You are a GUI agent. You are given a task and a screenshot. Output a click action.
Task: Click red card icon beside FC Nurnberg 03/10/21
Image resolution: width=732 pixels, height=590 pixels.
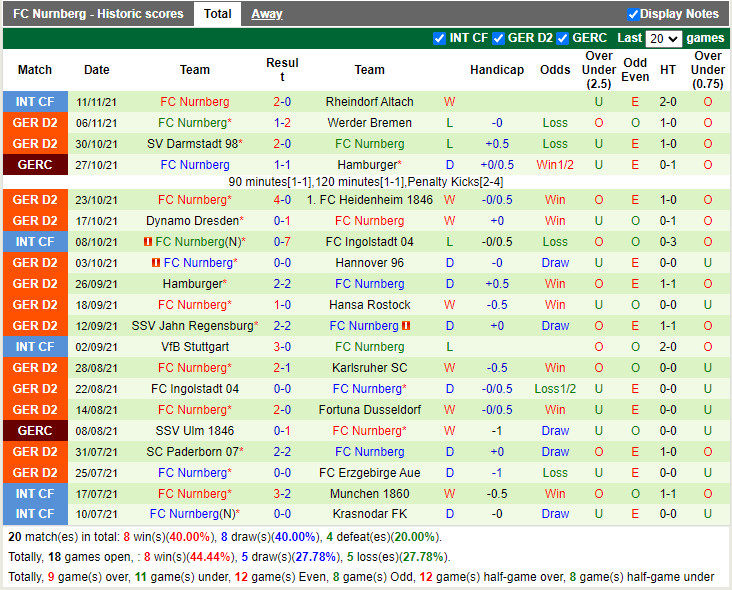tap(156, 263)
